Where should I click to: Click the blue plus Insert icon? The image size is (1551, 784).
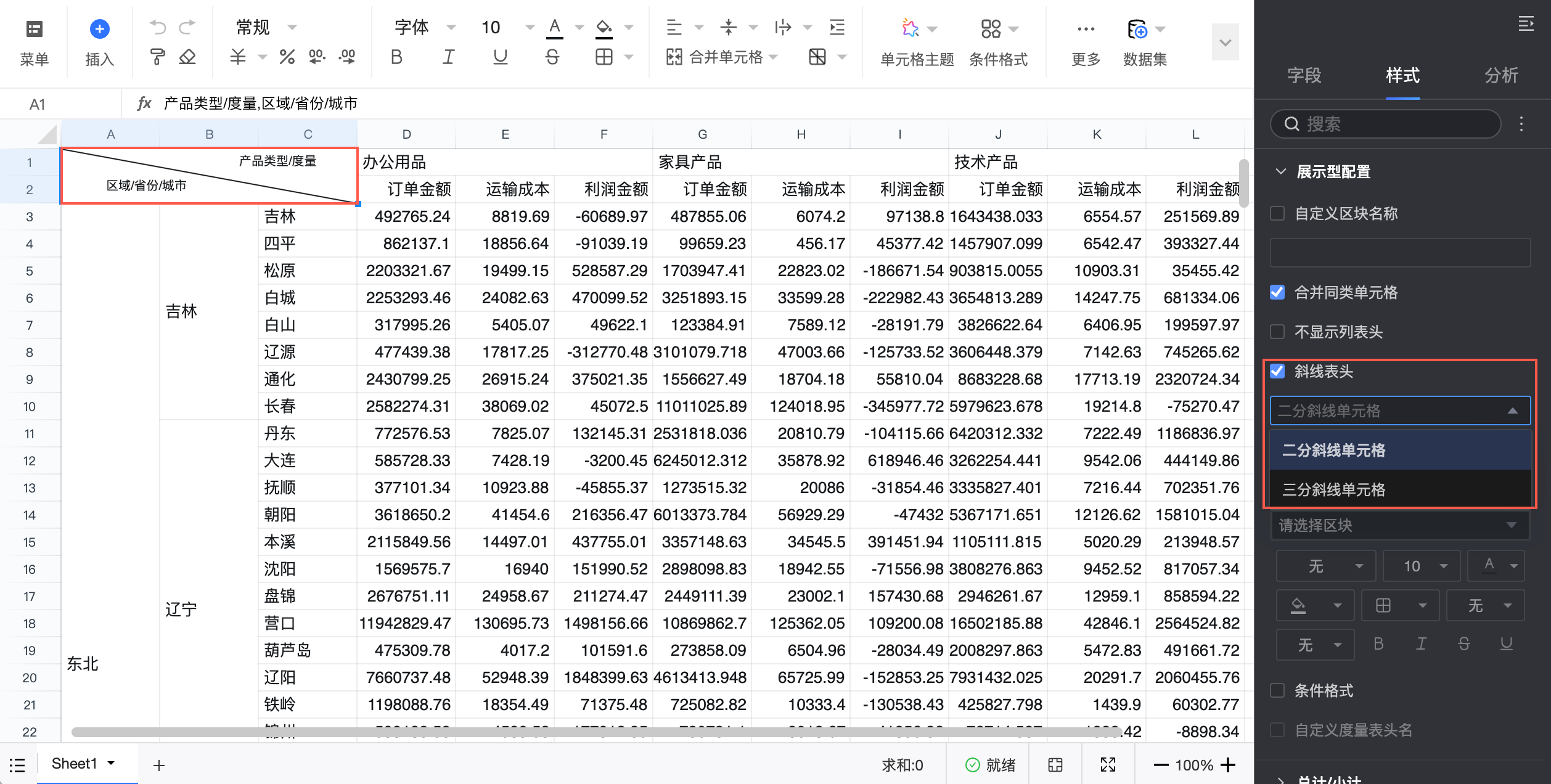click(x=99, y=29)
